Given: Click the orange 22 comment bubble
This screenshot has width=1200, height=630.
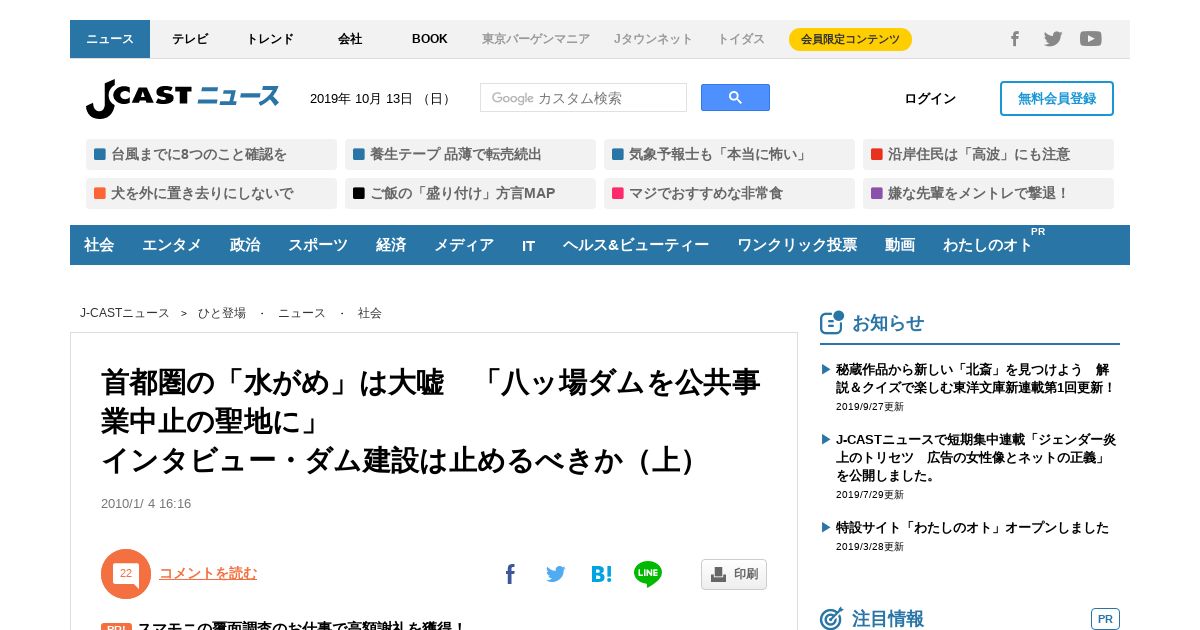Looking at the screenshot, I should [126, 574].
